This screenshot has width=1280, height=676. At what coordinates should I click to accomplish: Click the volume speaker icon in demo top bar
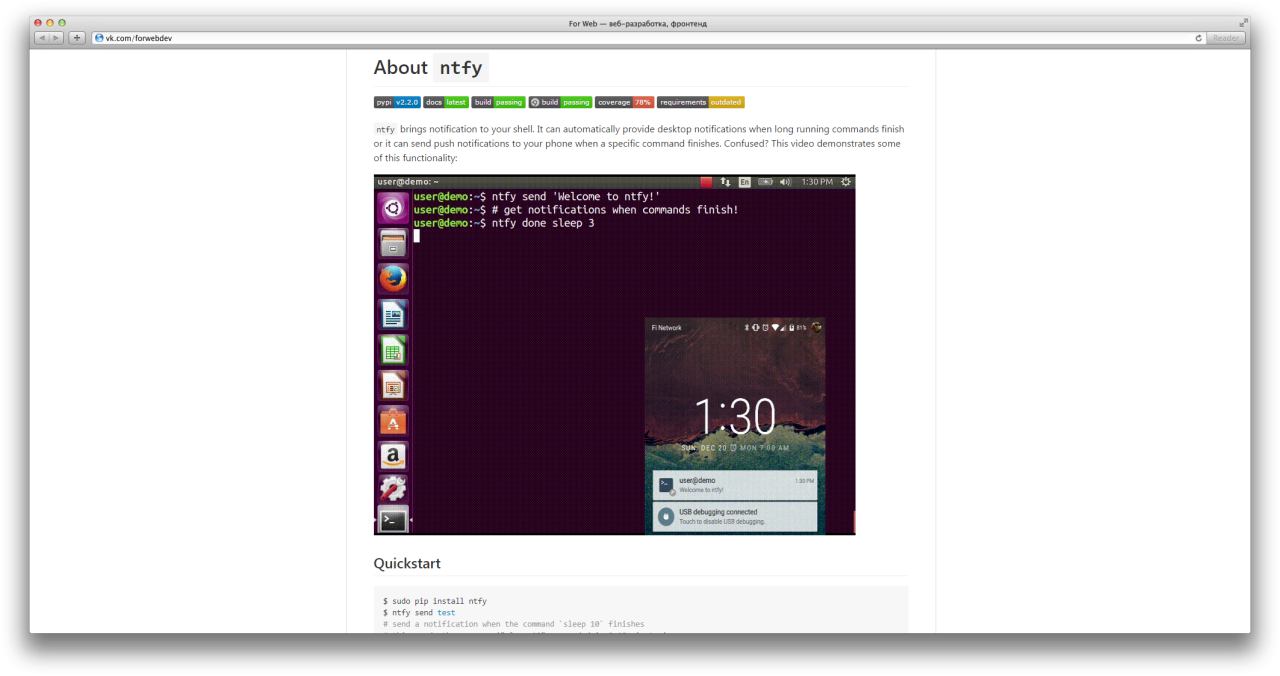[x=786, y=182]
